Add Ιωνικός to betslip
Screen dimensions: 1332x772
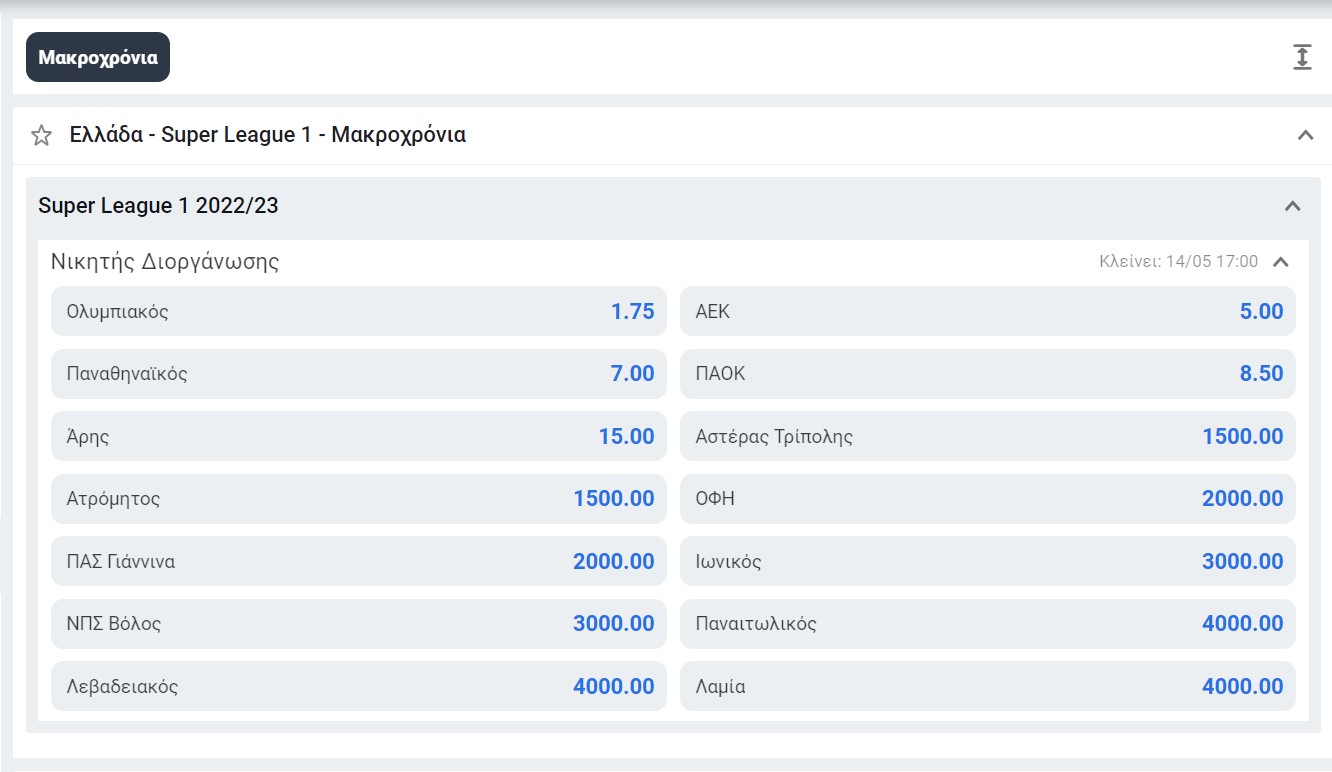pyautogui.click(x=988, y=561)
